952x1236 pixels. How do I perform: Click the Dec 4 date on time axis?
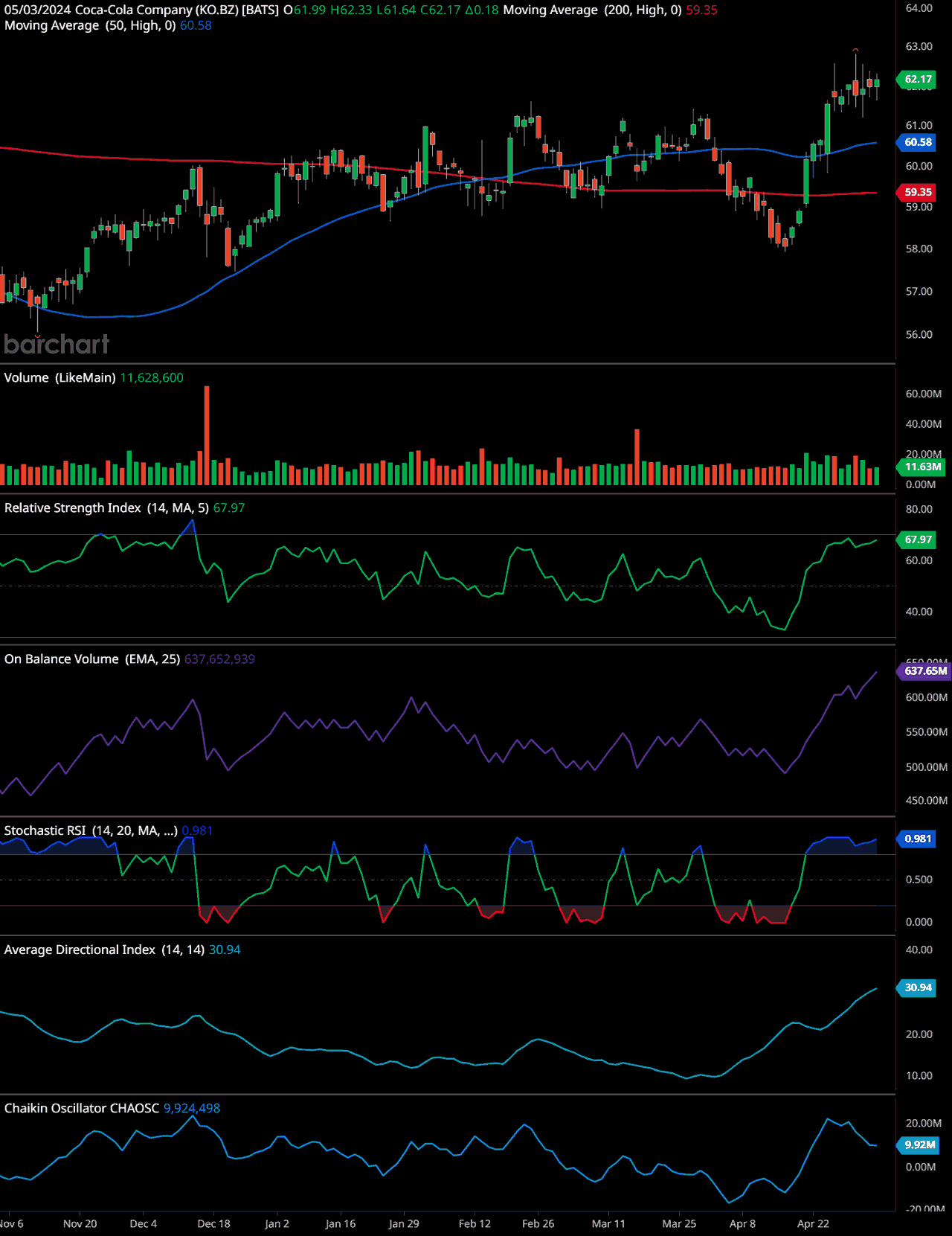tap(144, 1223)
